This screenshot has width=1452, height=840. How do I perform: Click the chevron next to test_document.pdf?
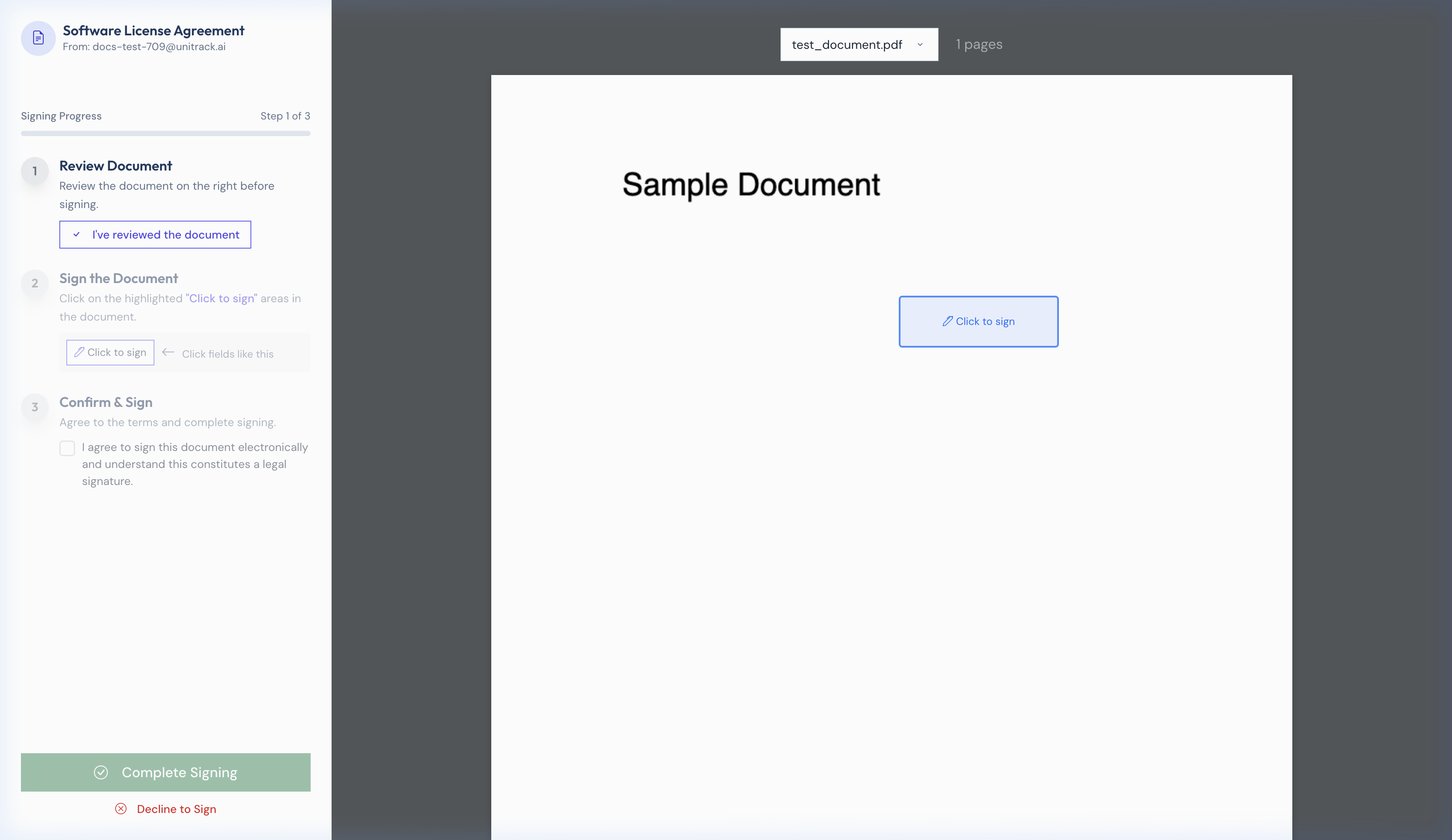tap(920, 44)
